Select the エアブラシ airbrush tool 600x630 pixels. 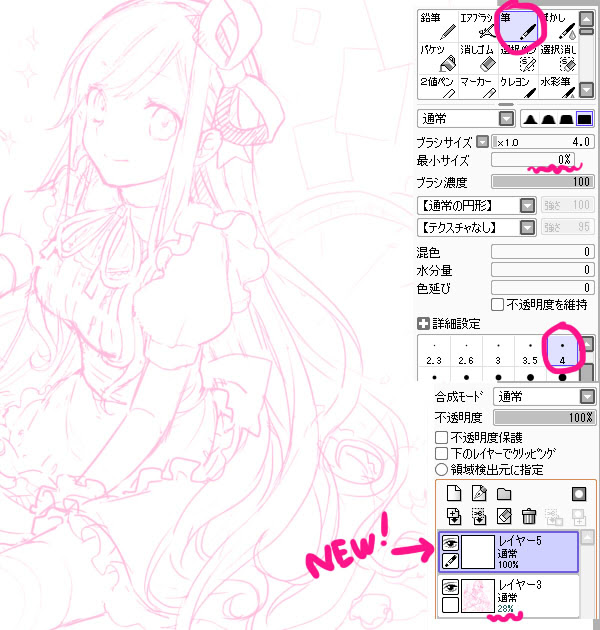[478, 26]
